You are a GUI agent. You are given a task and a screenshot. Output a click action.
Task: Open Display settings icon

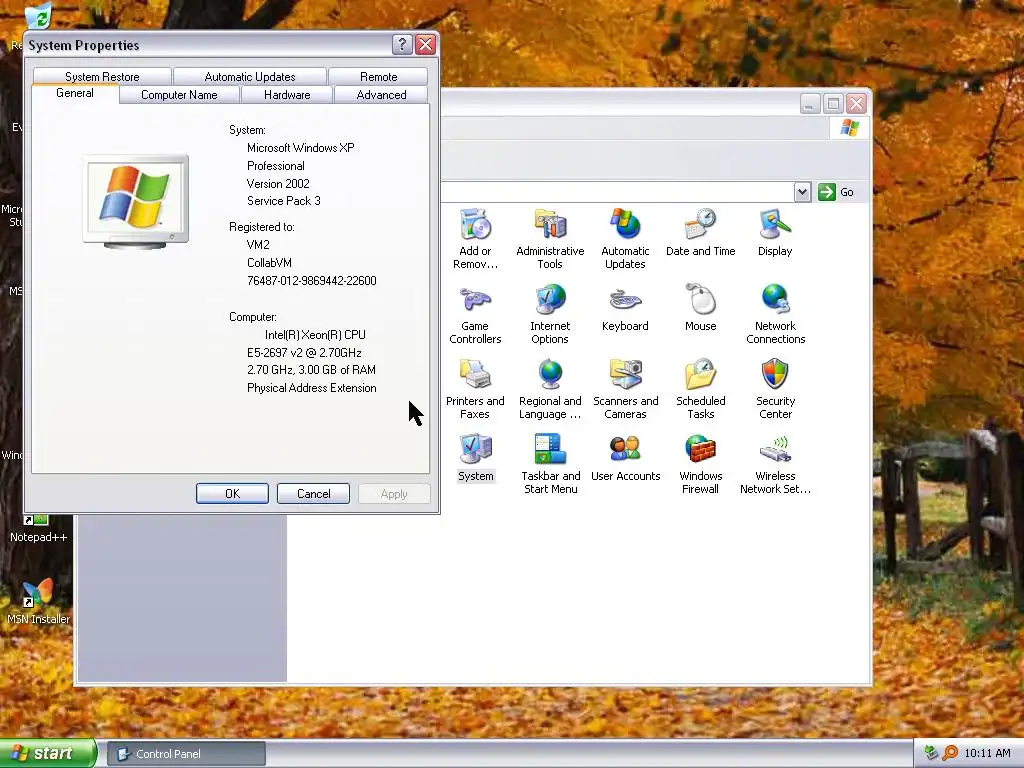(775, 232)
